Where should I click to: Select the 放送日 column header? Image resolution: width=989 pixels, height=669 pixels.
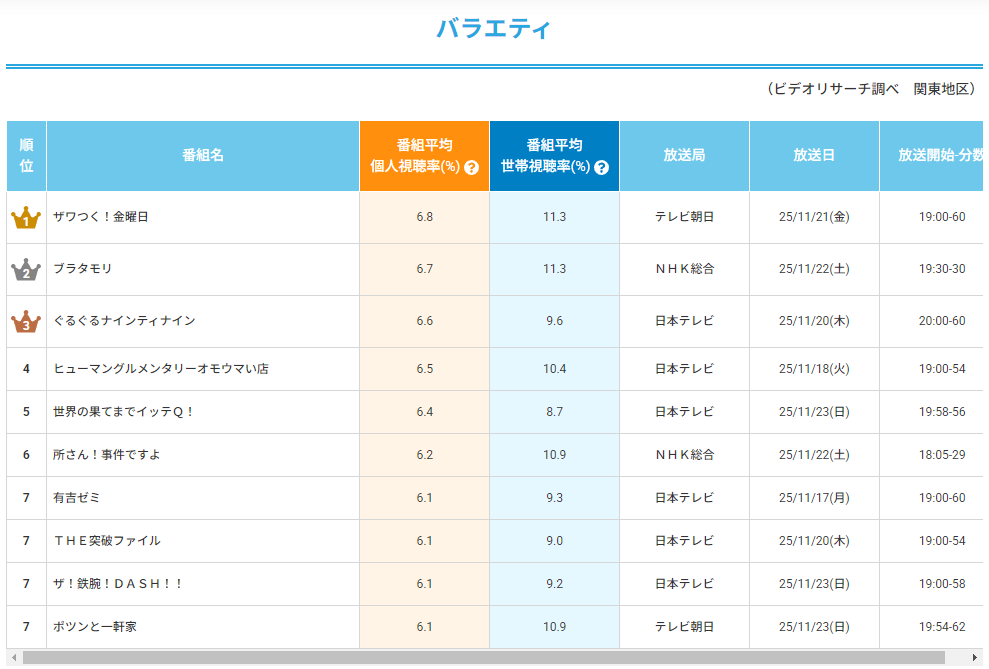coord(814,156)
